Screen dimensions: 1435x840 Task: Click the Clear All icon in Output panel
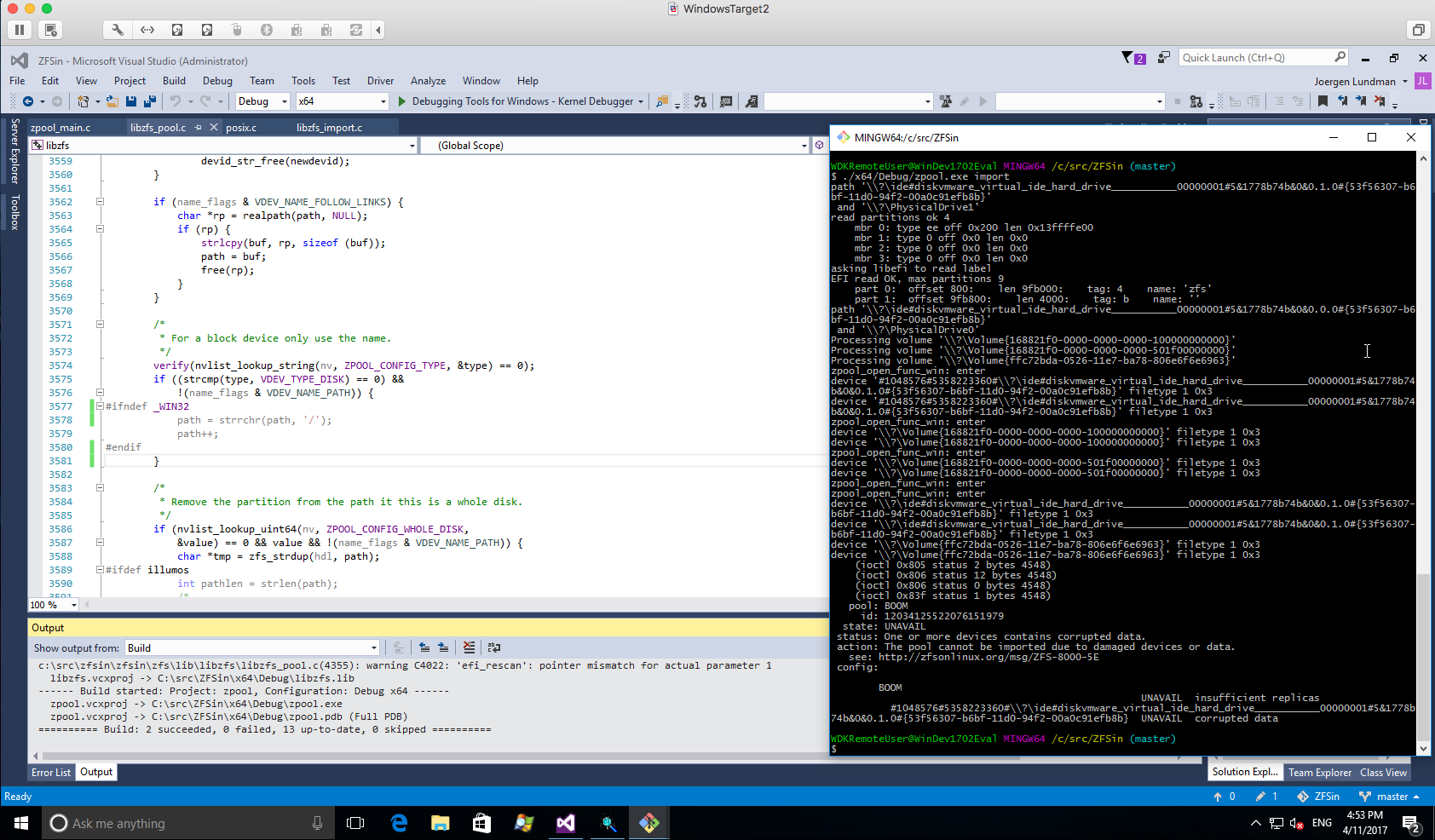click(x=469, y=648)
